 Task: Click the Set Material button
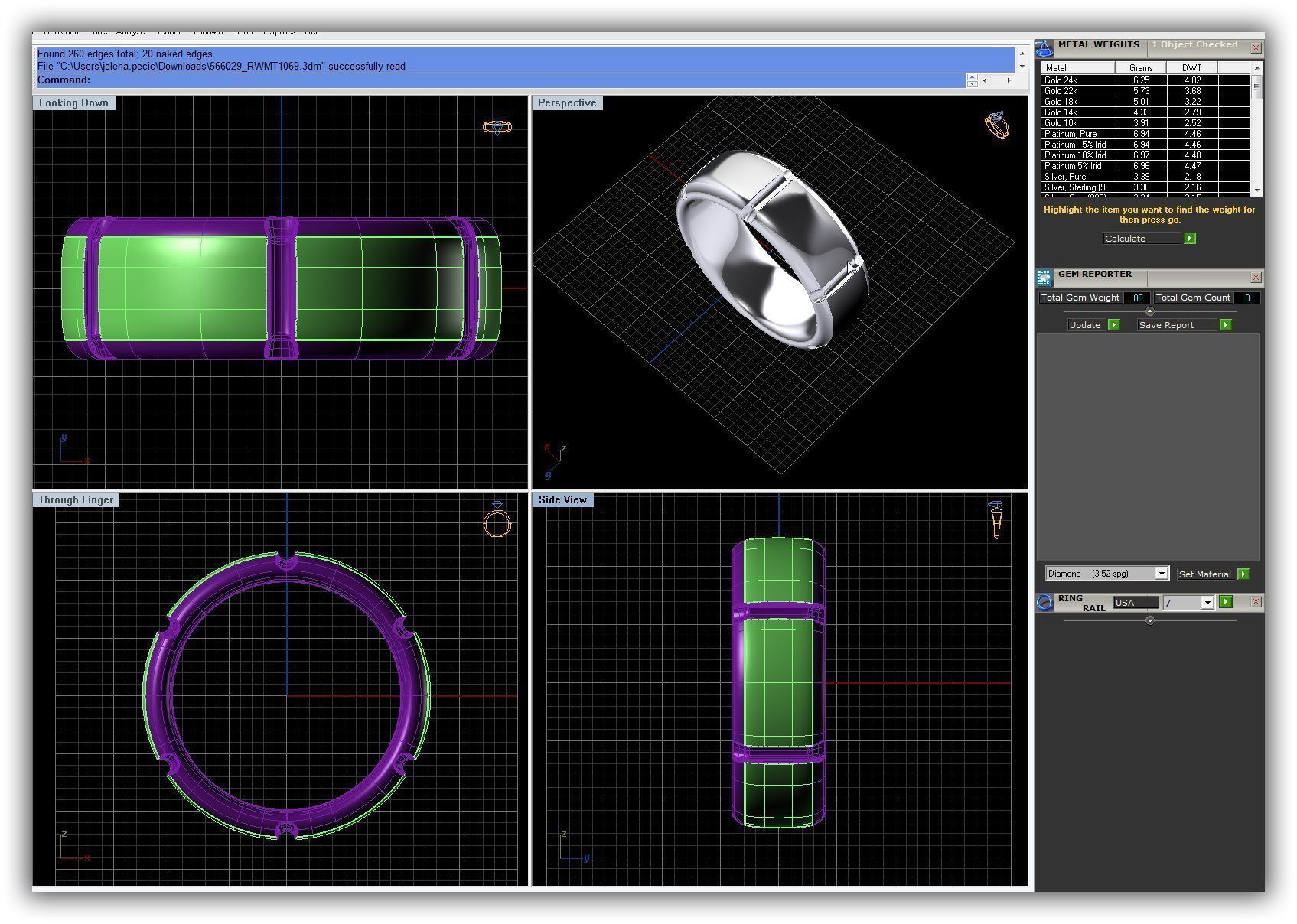(1206, 574)
